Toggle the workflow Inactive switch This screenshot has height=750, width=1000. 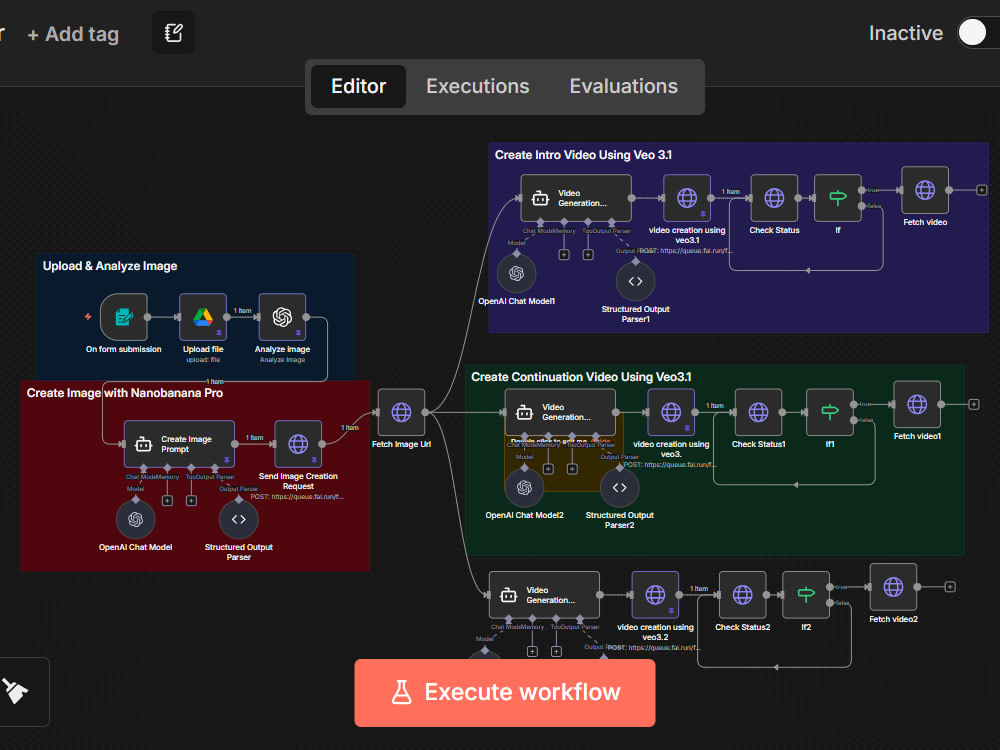click(977, 33)
